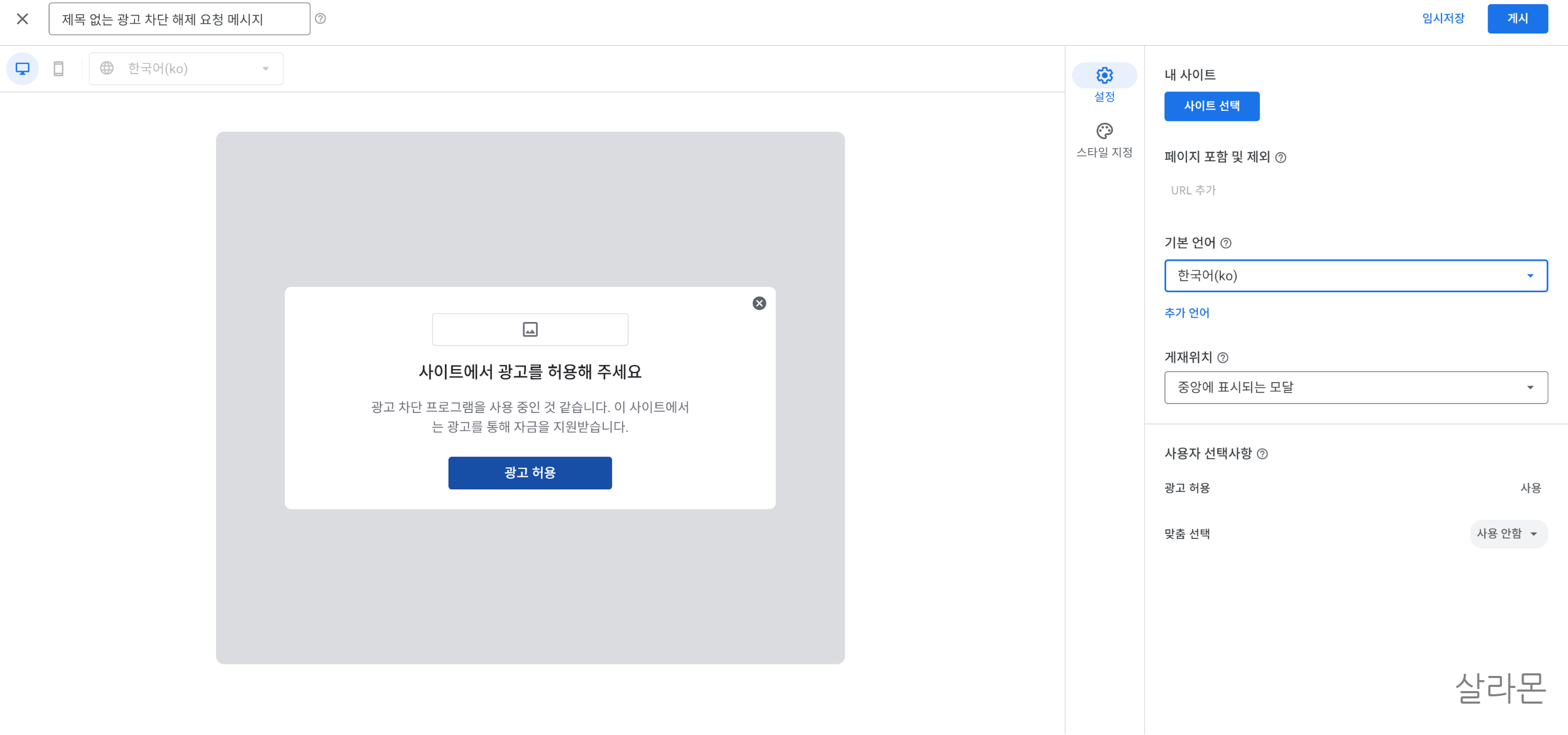Click 추가 언어 link

(1186, 313)
